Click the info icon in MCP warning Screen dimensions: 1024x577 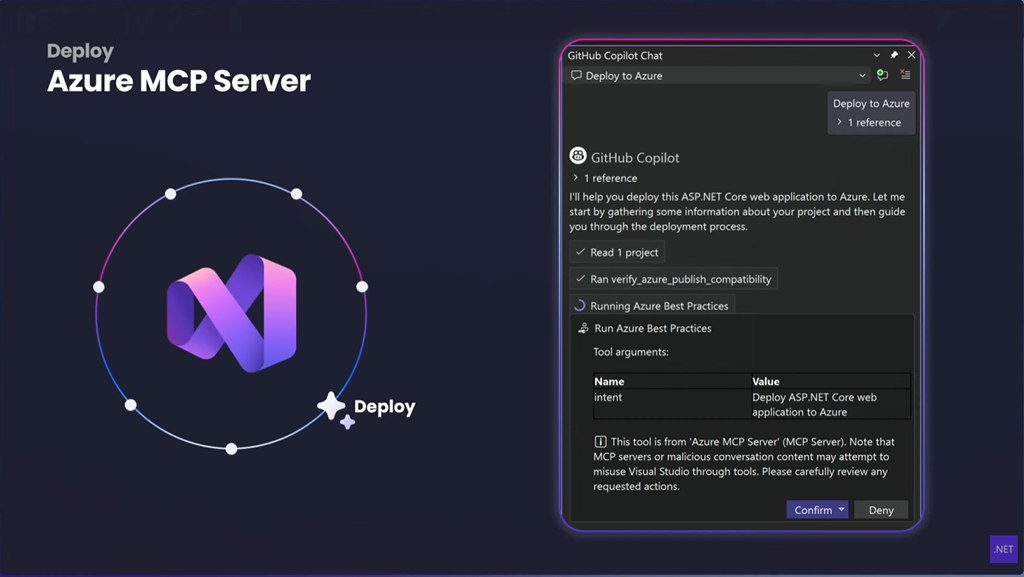pyautogui.click(x=600, y=441)
